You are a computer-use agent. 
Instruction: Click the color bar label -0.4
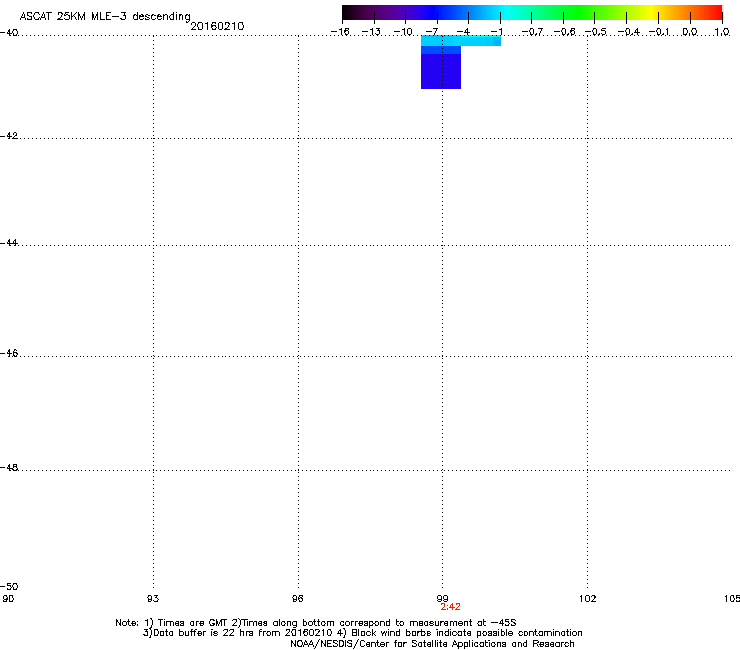[x=628, y=32]
